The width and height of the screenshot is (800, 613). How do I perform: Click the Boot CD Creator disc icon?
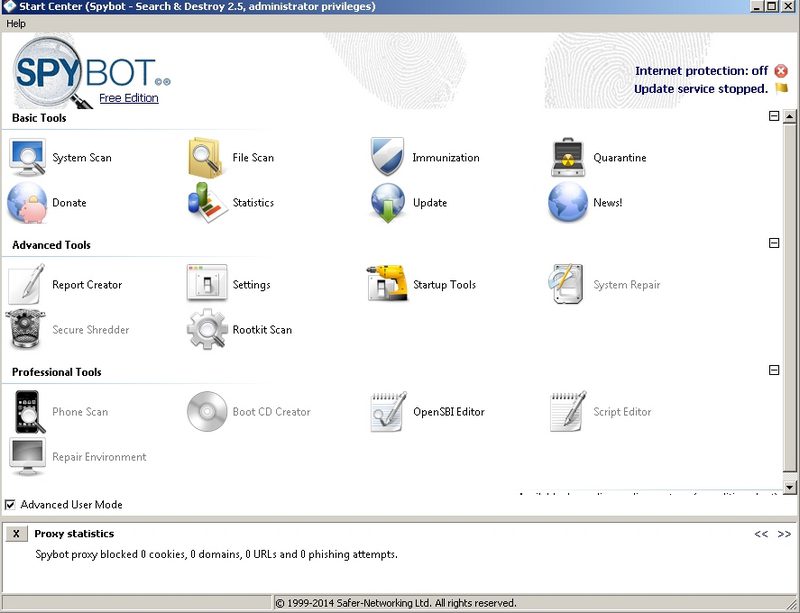(x=207, y=411)
